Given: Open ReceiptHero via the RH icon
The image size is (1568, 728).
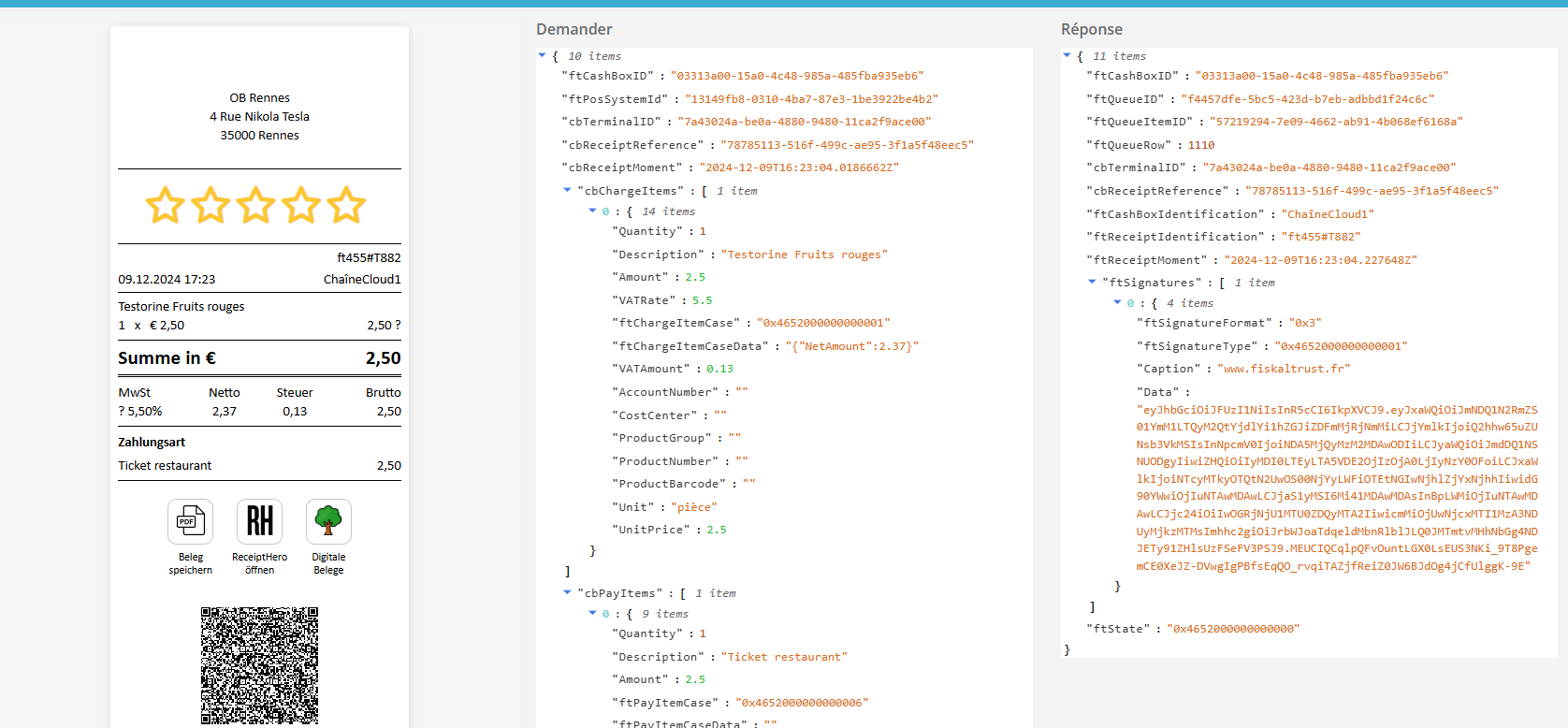Looking at the screenshot, I should click(259, 521).
